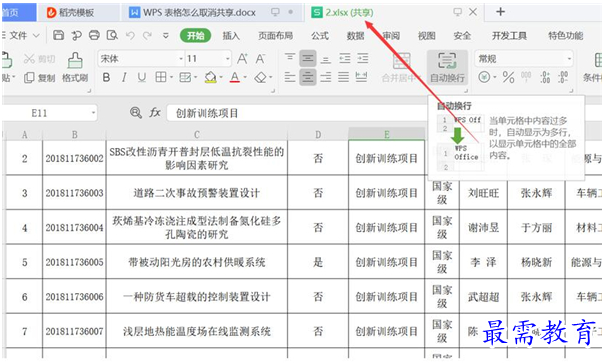Open the fill color dropdown arrow
The width and height of the screenshot is (604, 364).
tap(221, 77)
